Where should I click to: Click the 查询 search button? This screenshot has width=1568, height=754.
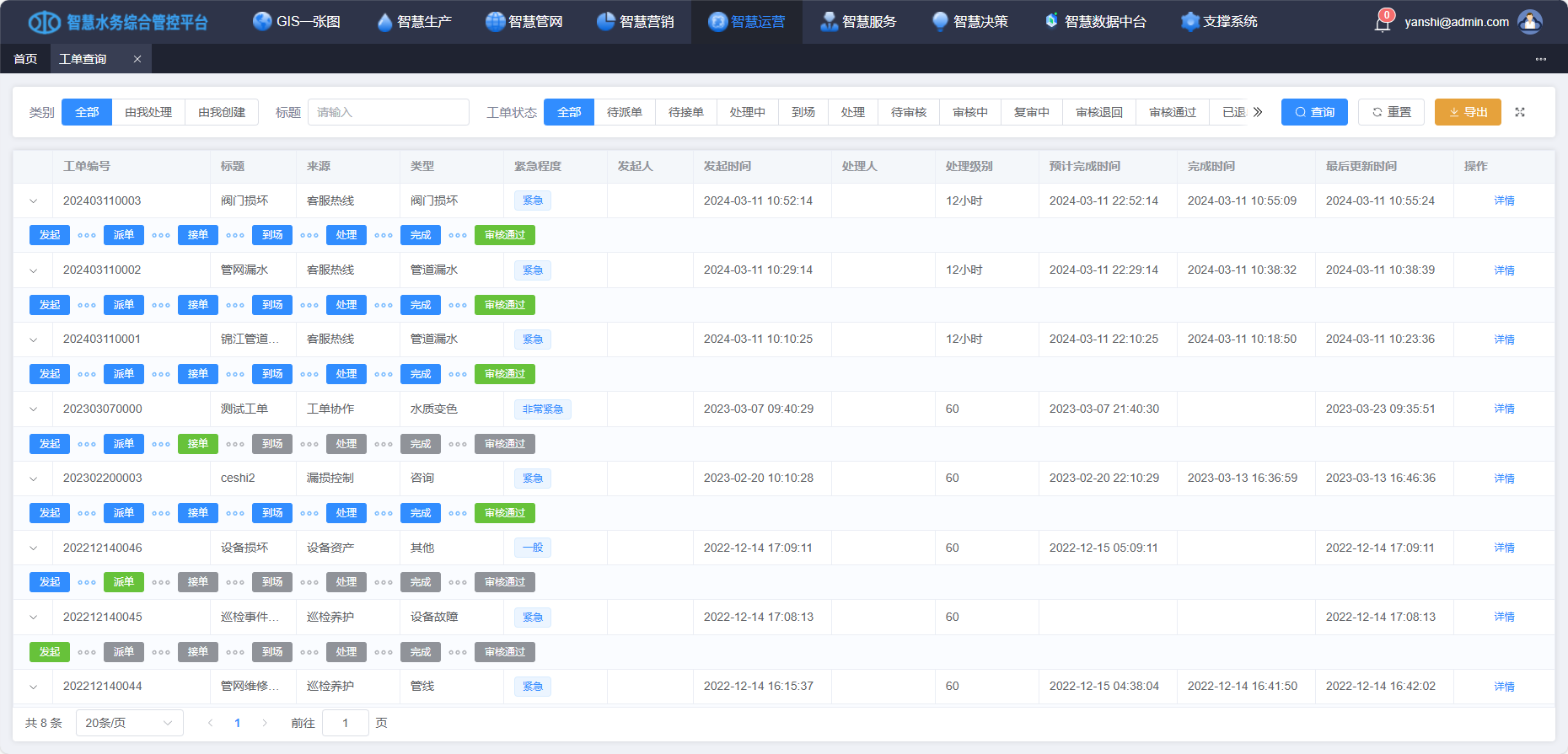[1314, 112]
